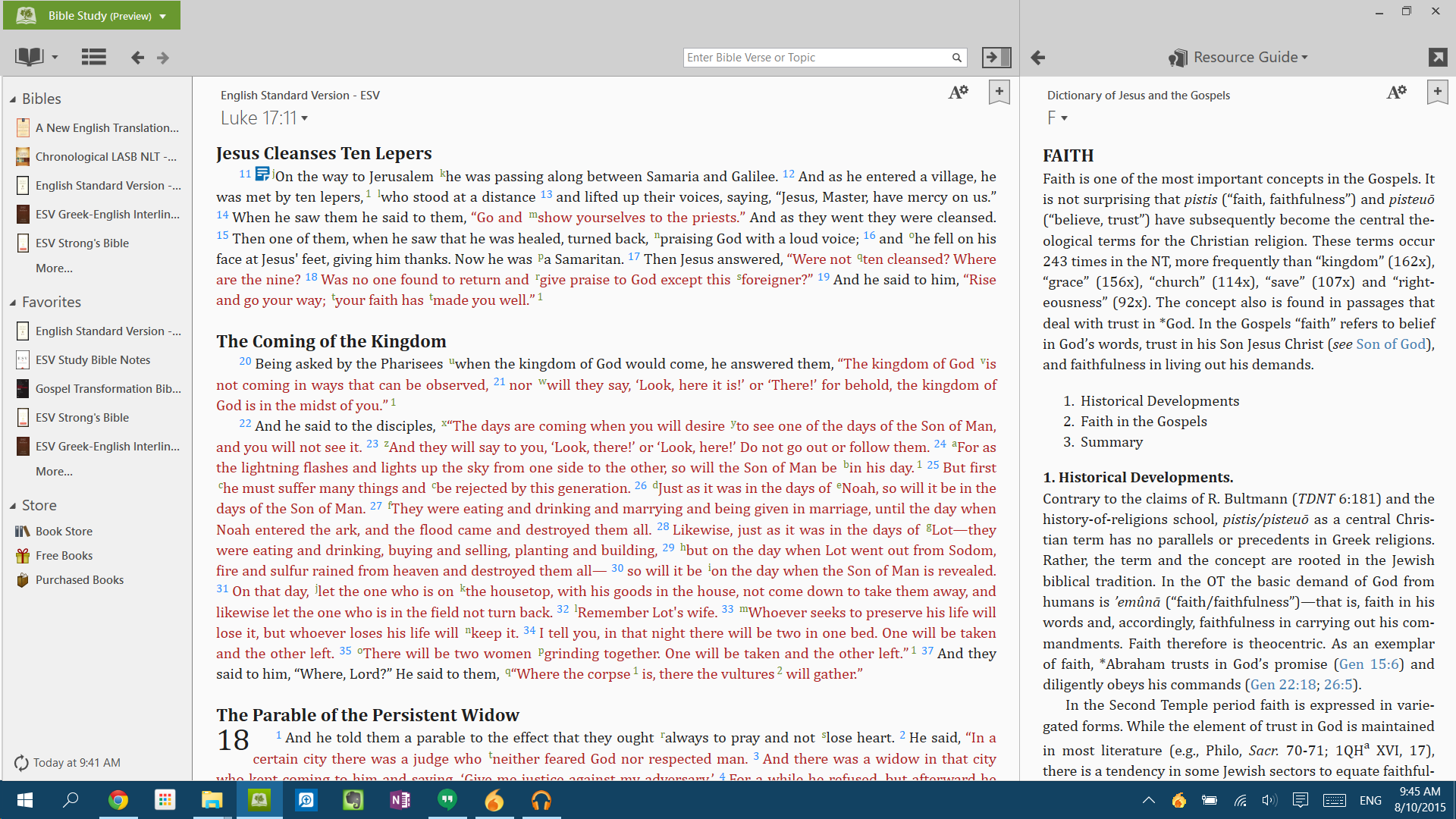
Task: Open Windows Start menu
Action: (x=24, y=800)
